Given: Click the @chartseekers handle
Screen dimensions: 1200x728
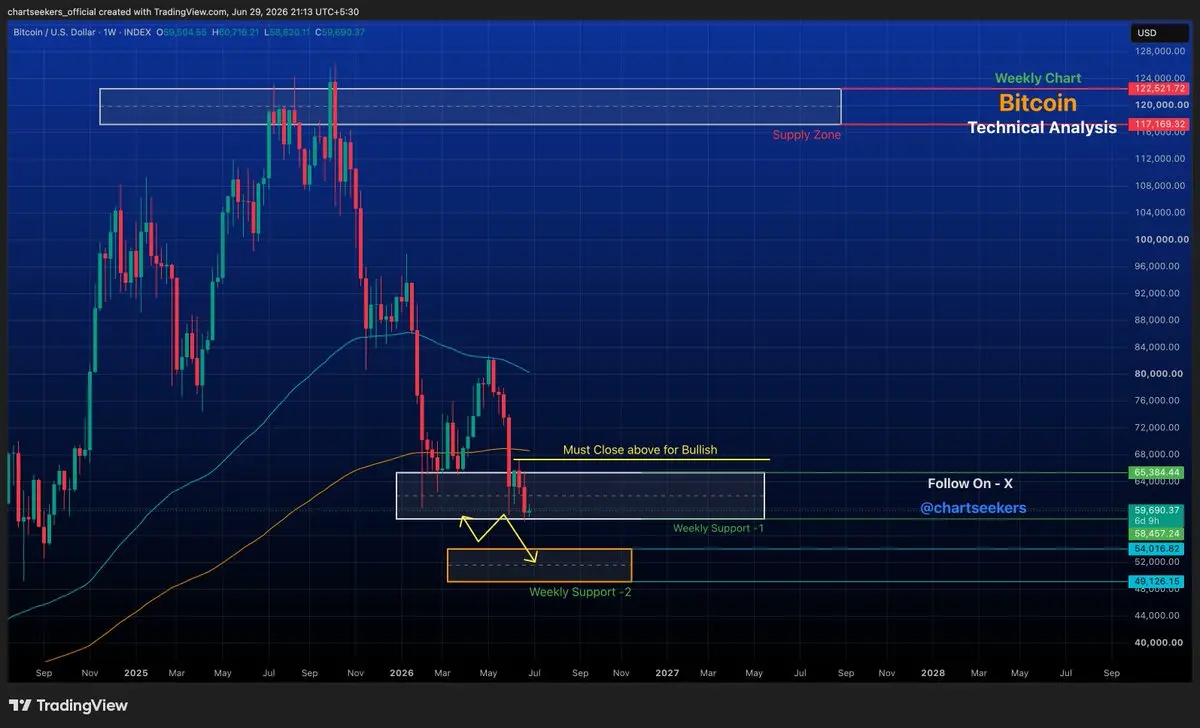Looking at the screenshot, I should click(x=973, y=508).
